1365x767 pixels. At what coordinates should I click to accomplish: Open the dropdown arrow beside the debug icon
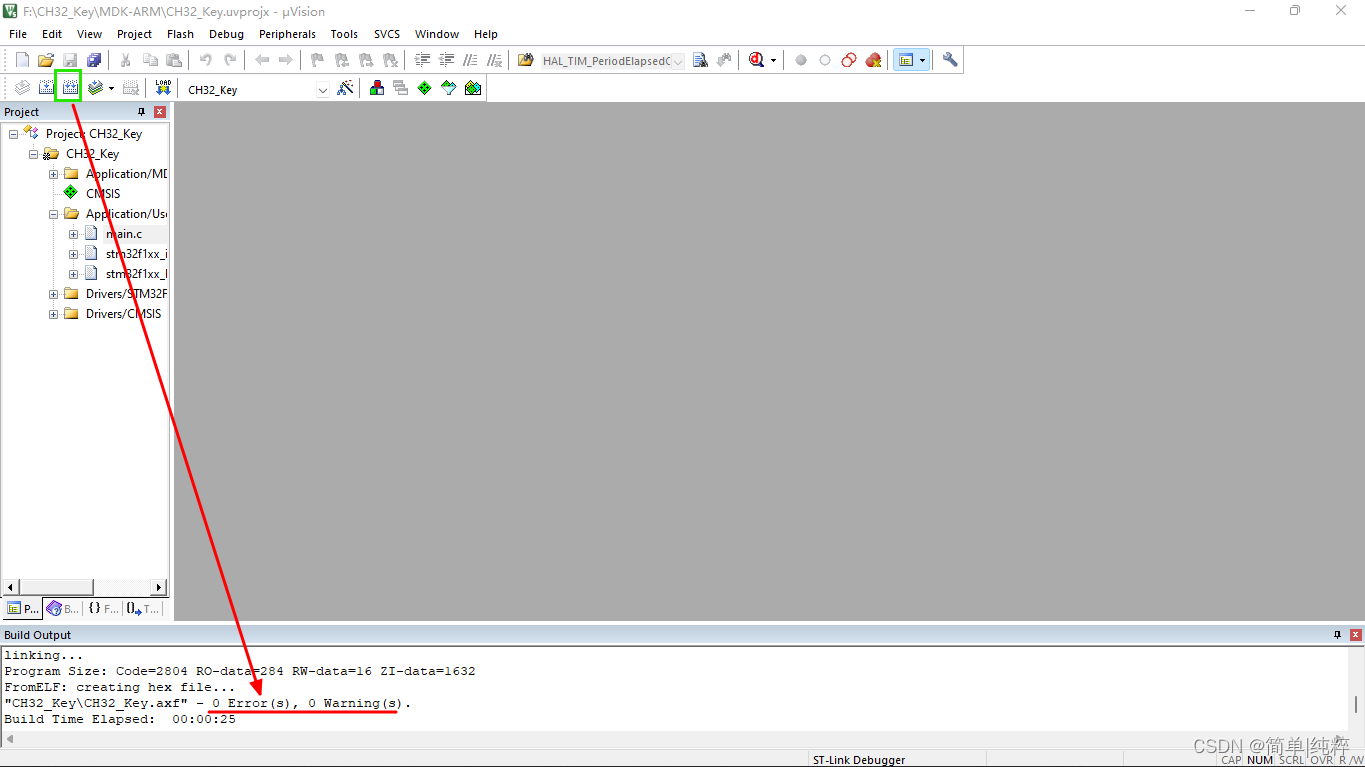point(773,60)
